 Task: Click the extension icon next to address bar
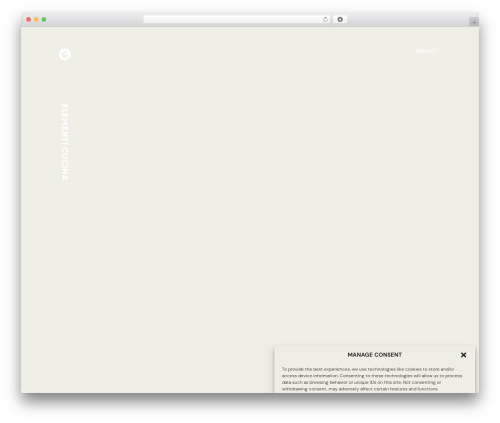[x=340, y=20]
